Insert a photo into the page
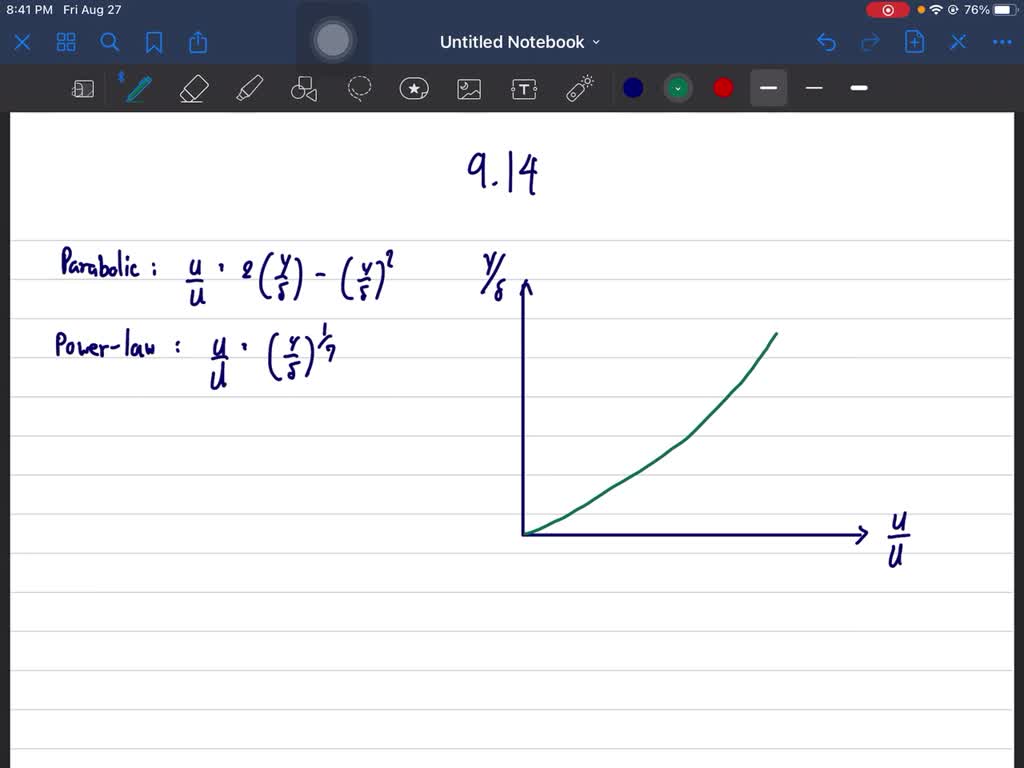Viewport: 1024px width, 768px height. (x=468, y=88)
